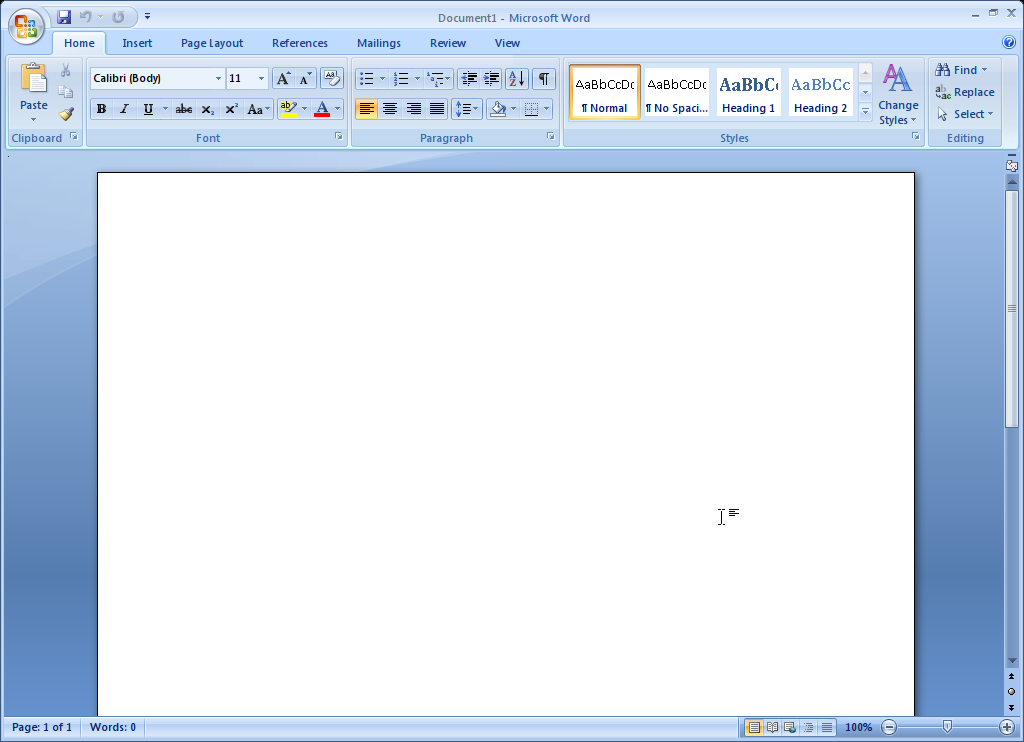Click the Grow Font icon
Viewport: 1024px width, 742px height.
(283, 79)
